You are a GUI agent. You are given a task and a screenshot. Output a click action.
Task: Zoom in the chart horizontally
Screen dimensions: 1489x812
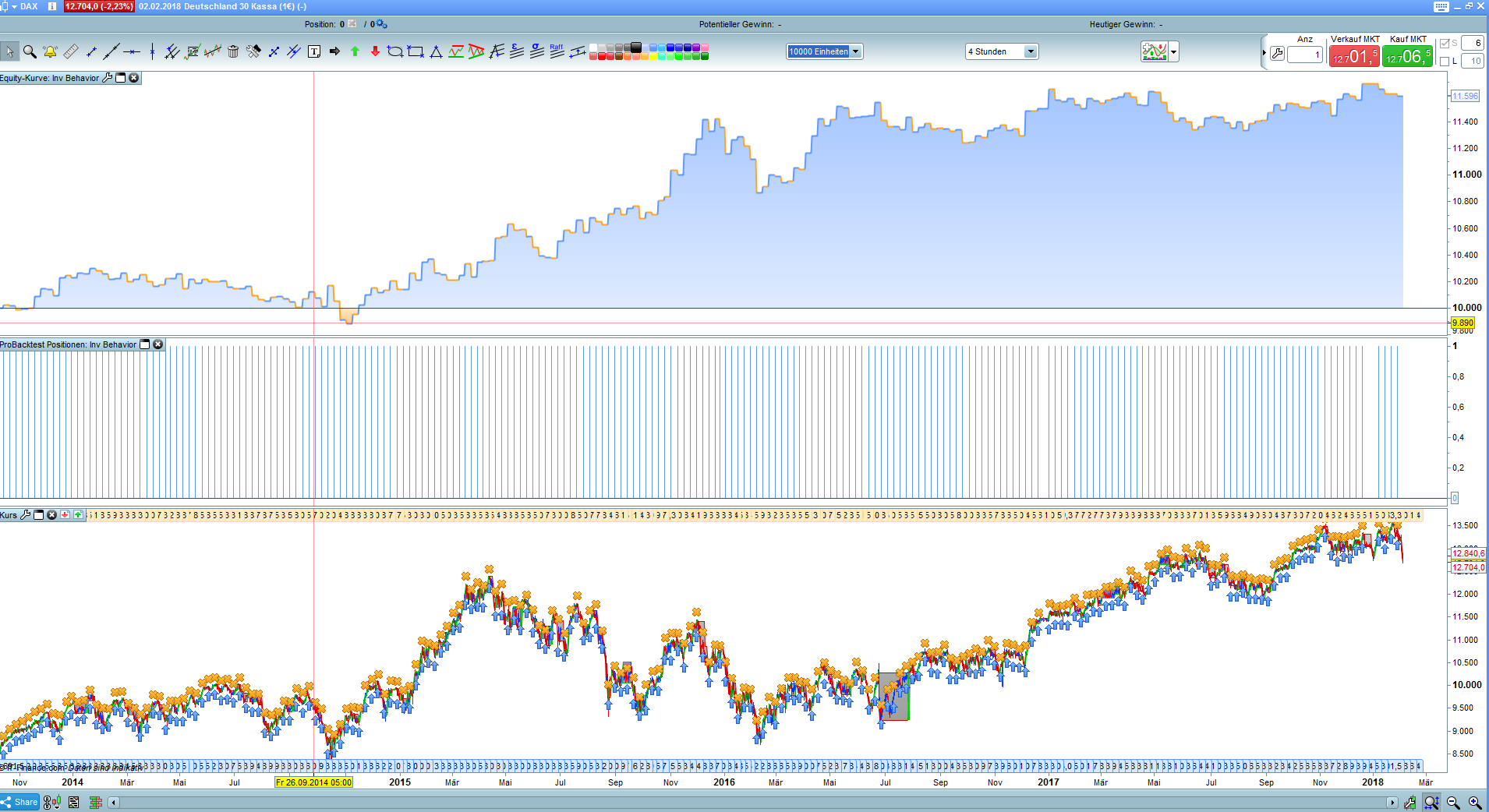point(1475,803)
